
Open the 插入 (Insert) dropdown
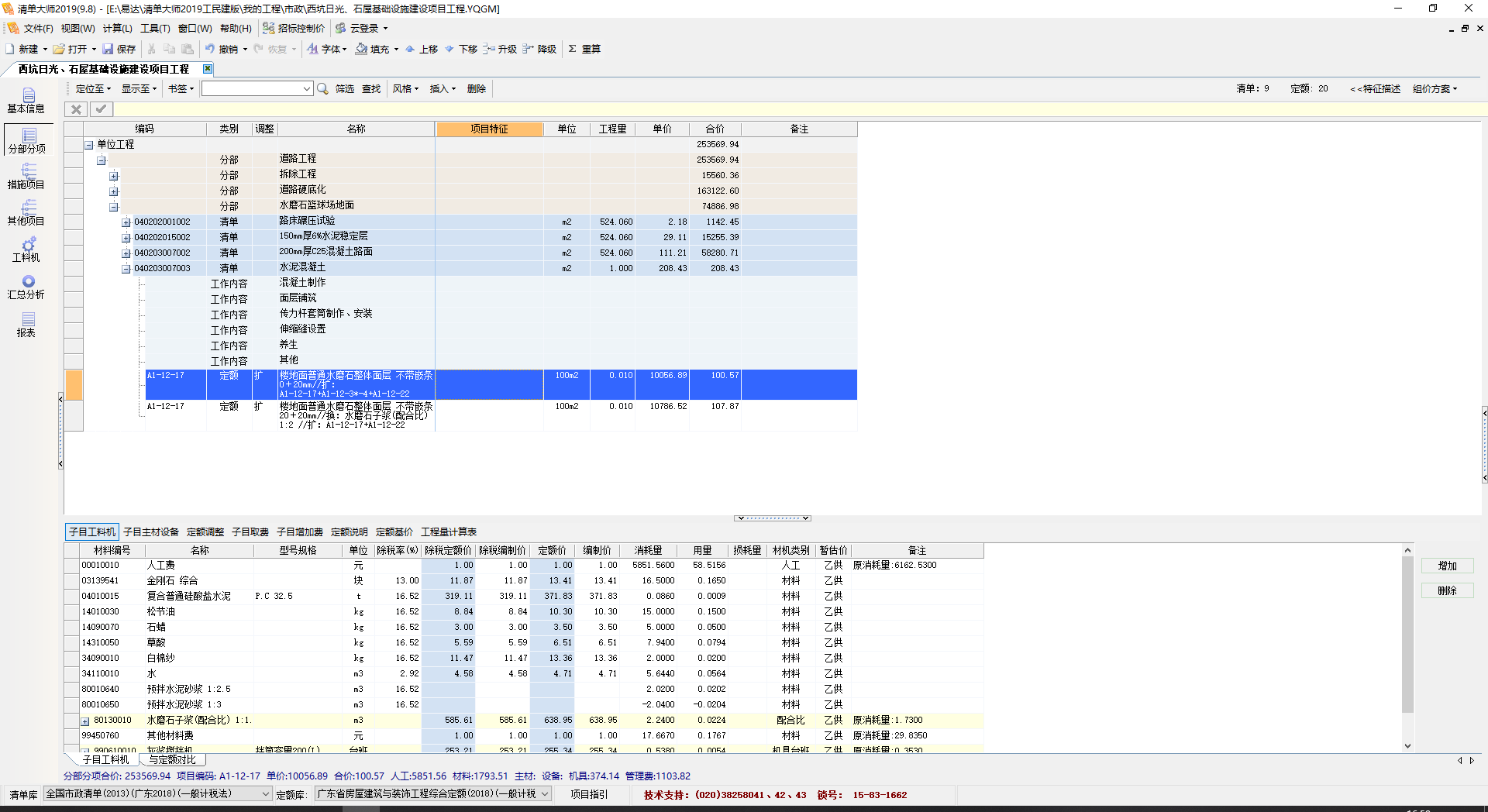(x=443, y=89)
